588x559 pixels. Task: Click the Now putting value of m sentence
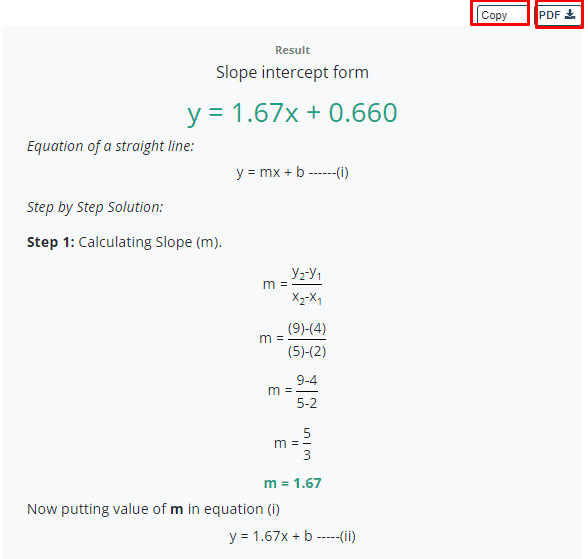click(153, 509)
